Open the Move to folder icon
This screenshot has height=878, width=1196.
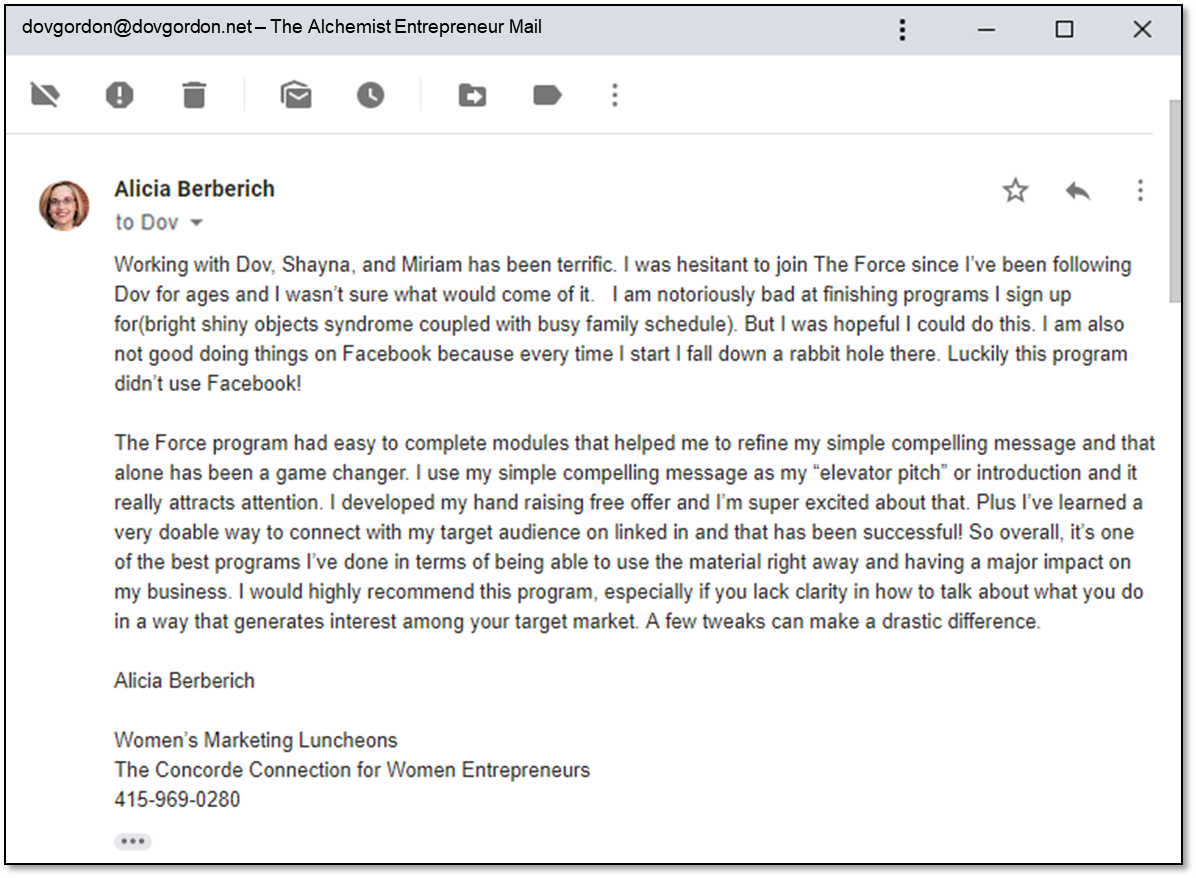point(472,96)
